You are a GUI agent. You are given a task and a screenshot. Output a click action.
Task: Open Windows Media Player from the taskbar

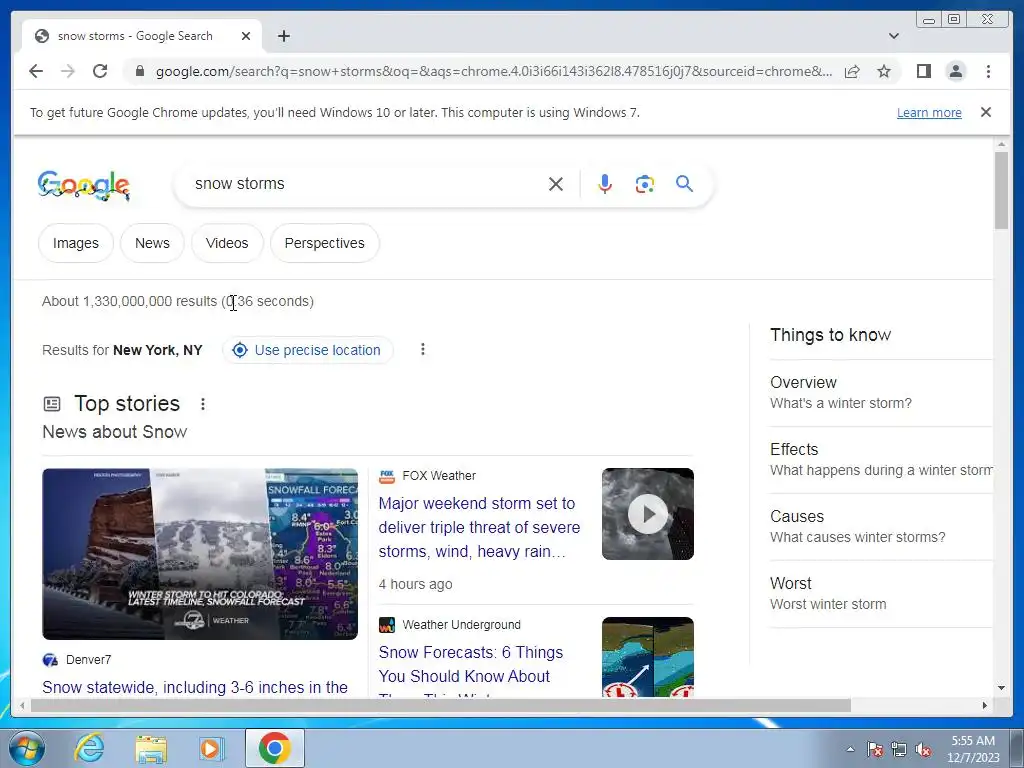(x=211, y=749)
